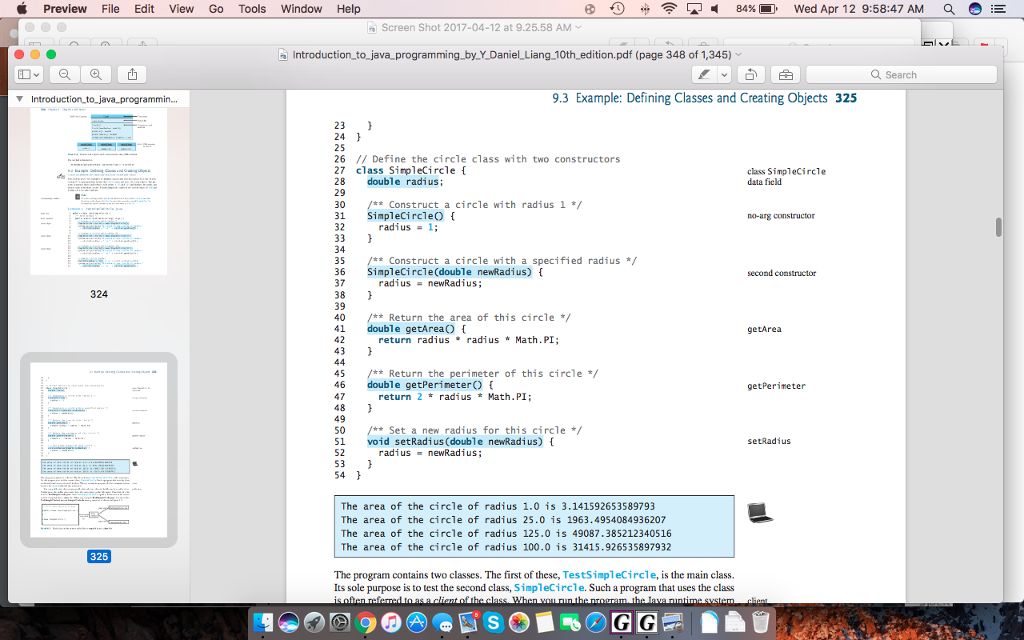The height and width of the screenshot is (640, 1024).
Task: Open the Share sheet icon
Action: [132, 74]
